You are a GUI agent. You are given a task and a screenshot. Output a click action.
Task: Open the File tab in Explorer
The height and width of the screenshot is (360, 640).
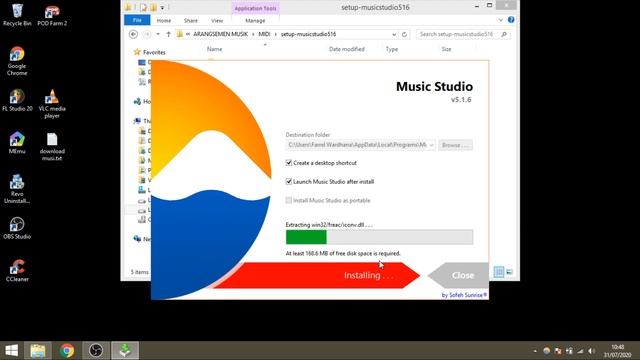(x=137, y=20)
